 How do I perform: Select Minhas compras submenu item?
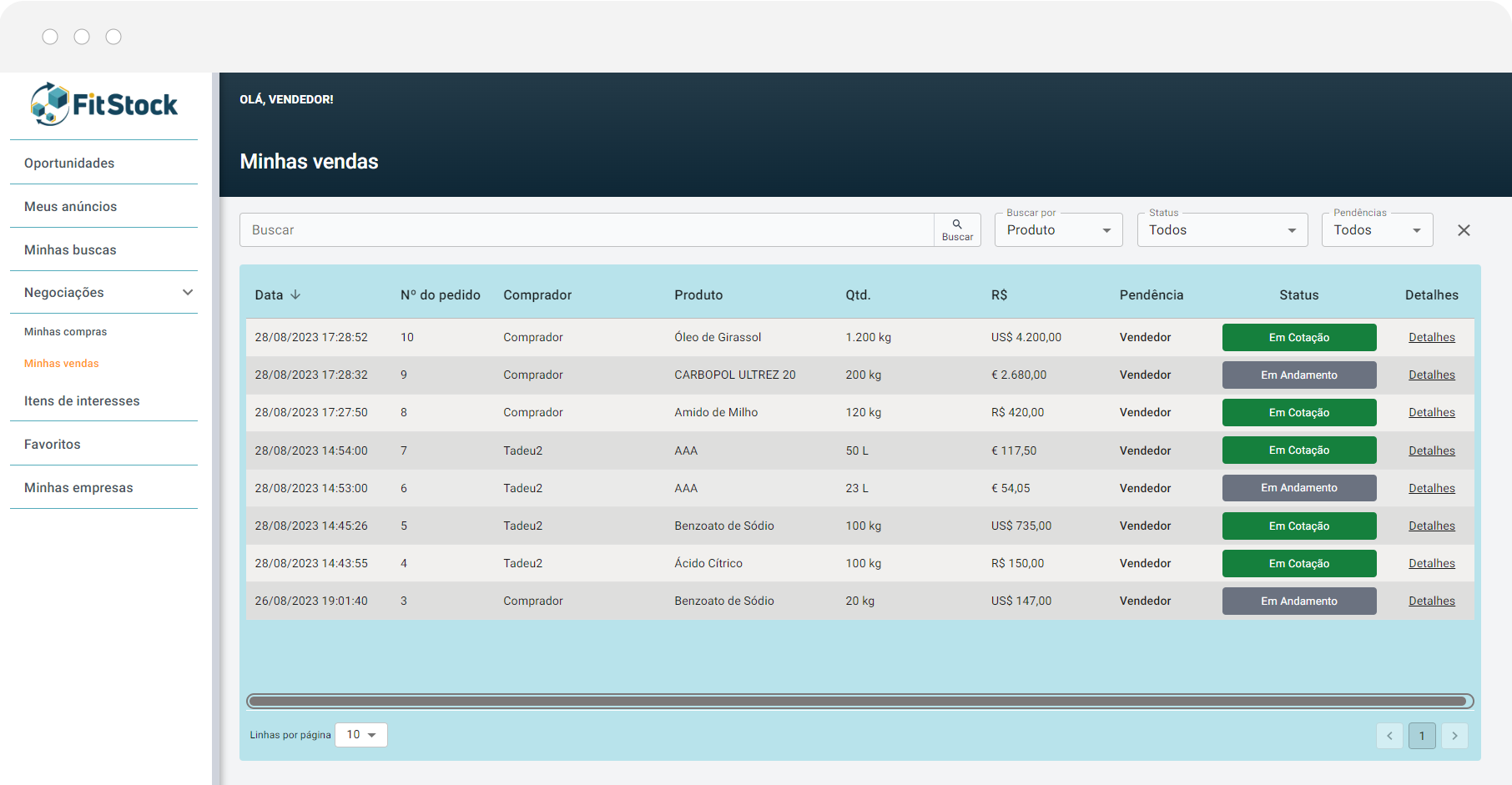[x=66, y=332]
